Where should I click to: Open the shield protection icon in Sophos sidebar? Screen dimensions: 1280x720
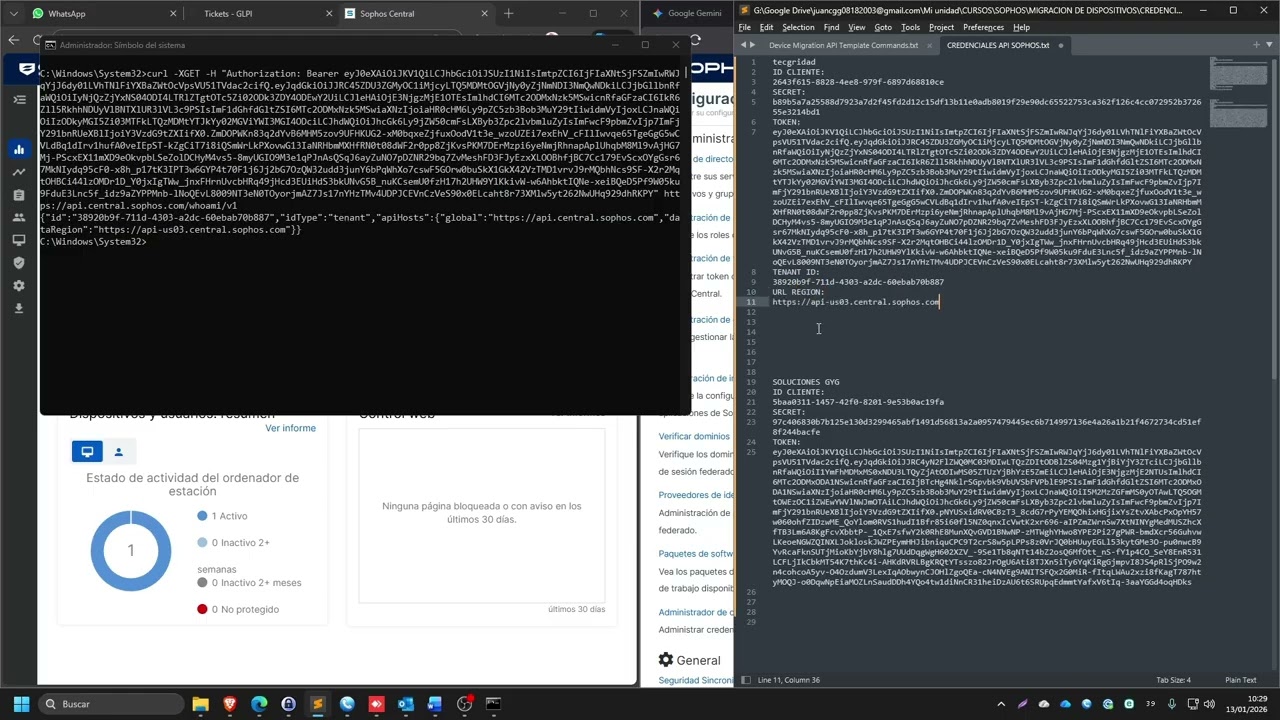(19, 263)
